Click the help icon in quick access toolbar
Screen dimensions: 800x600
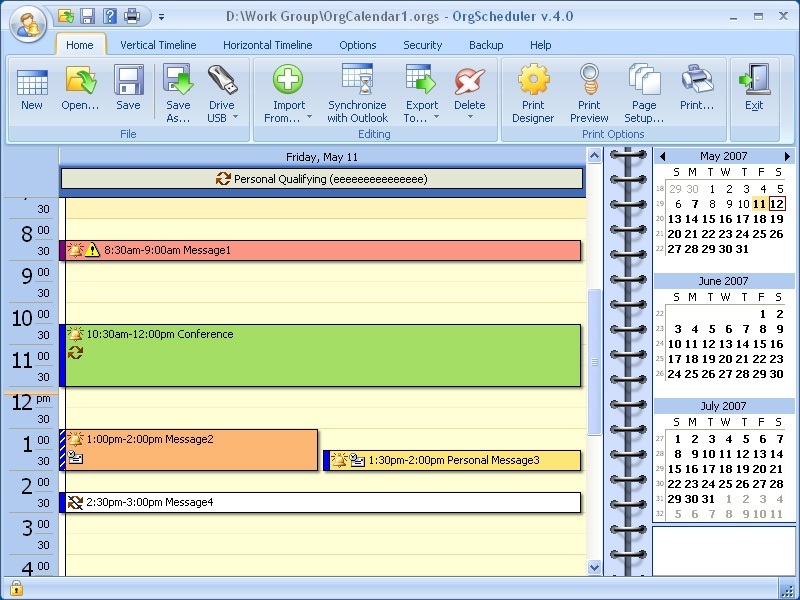coord(110,16)
